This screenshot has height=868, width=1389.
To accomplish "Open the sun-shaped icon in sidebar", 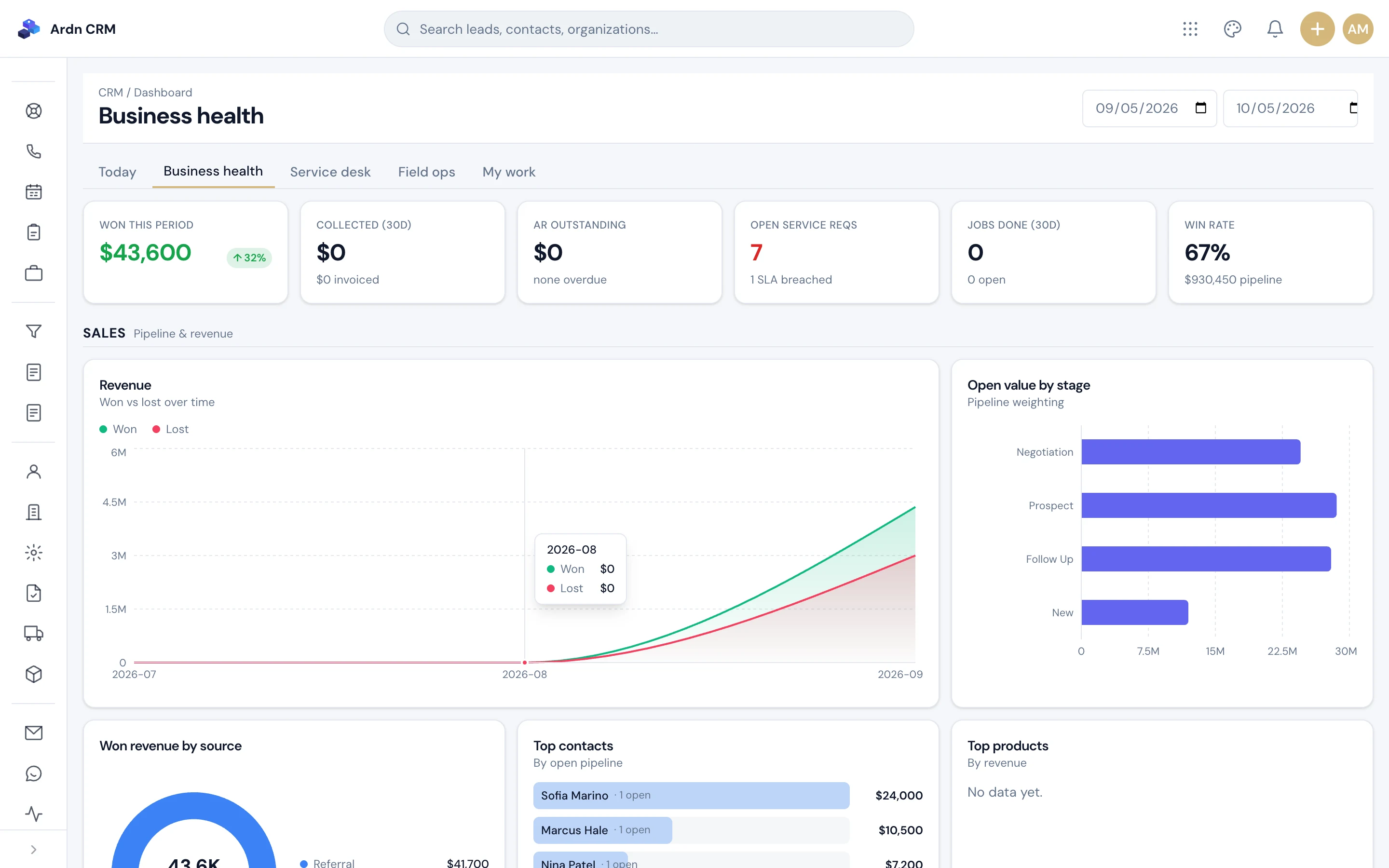I will 33,553.
